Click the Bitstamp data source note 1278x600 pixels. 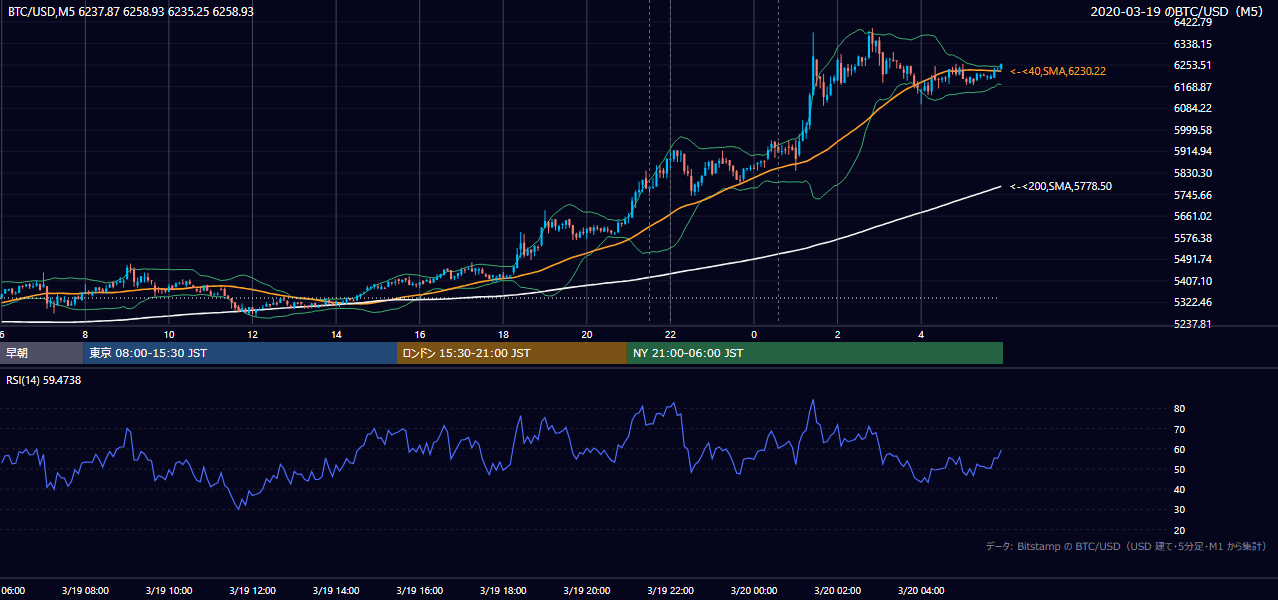(x=1126, y=546)
